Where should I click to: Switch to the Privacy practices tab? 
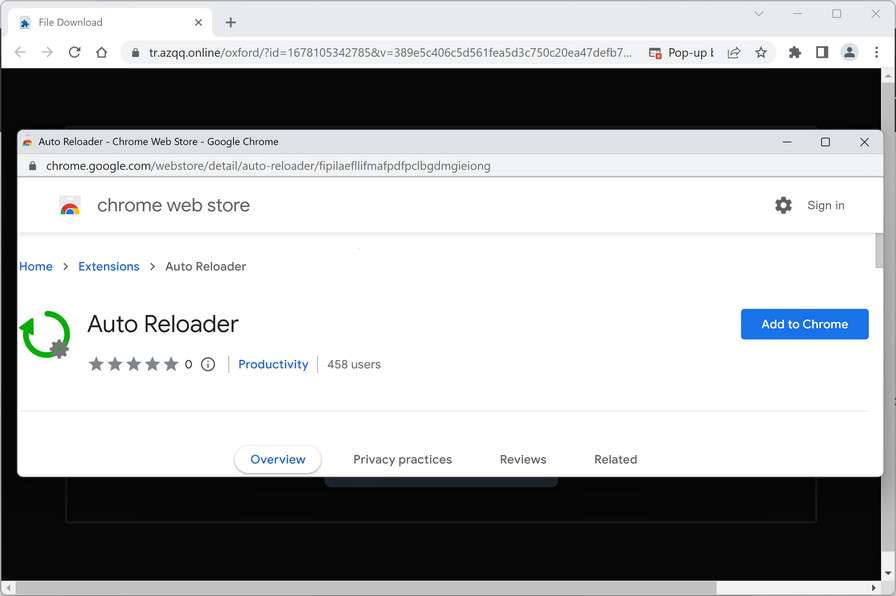[402, 459]
